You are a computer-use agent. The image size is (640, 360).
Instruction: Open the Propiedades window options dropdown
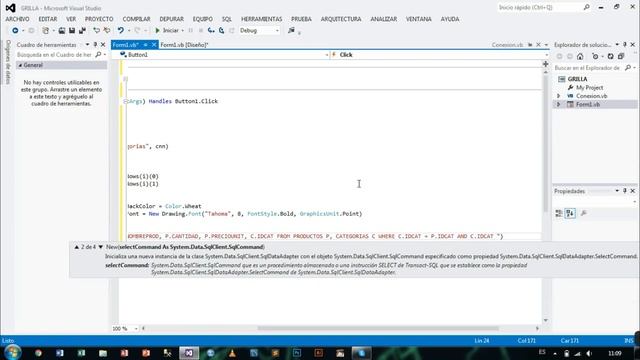tap(617, 191)
